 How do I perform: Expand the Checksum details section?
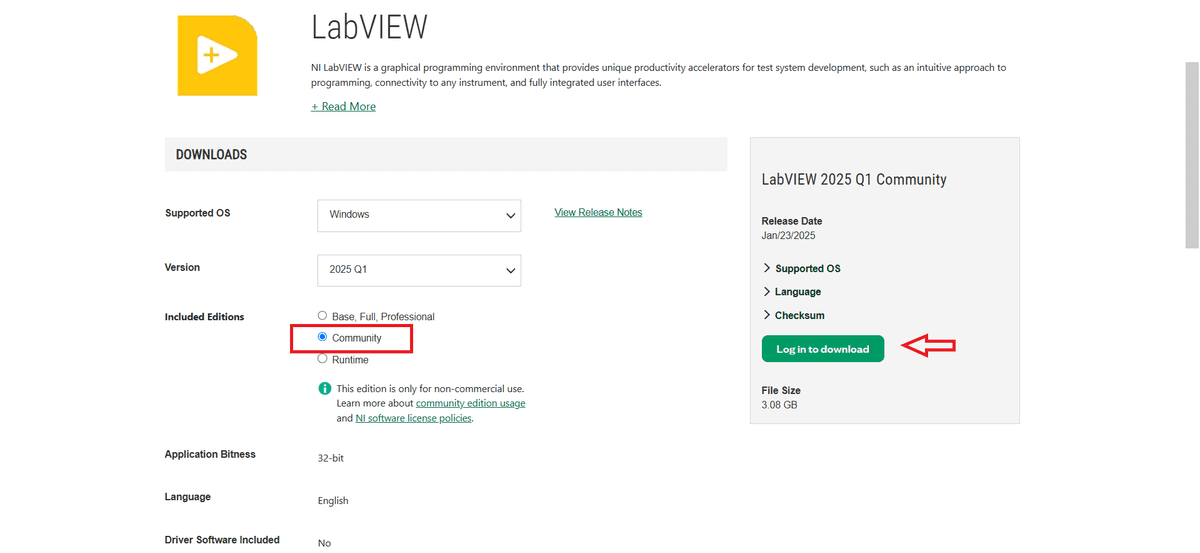(x=794, y=315)
